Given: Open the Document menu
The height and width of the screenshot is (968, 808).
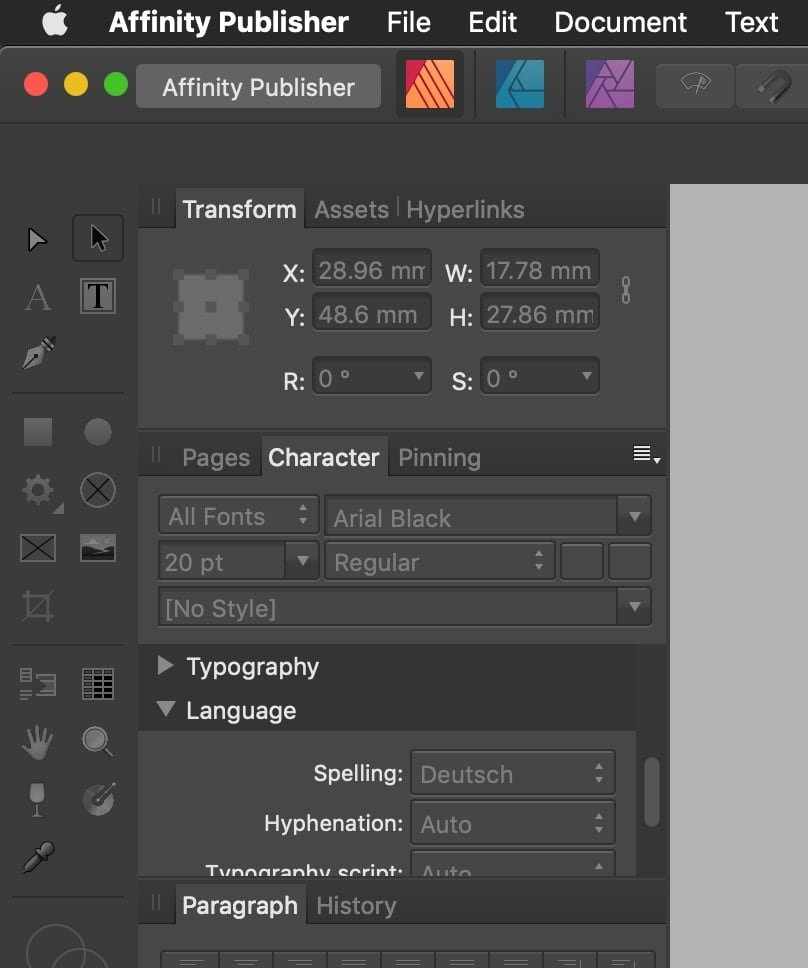Looking at the screenshot, I should click(x=620, y=22).
